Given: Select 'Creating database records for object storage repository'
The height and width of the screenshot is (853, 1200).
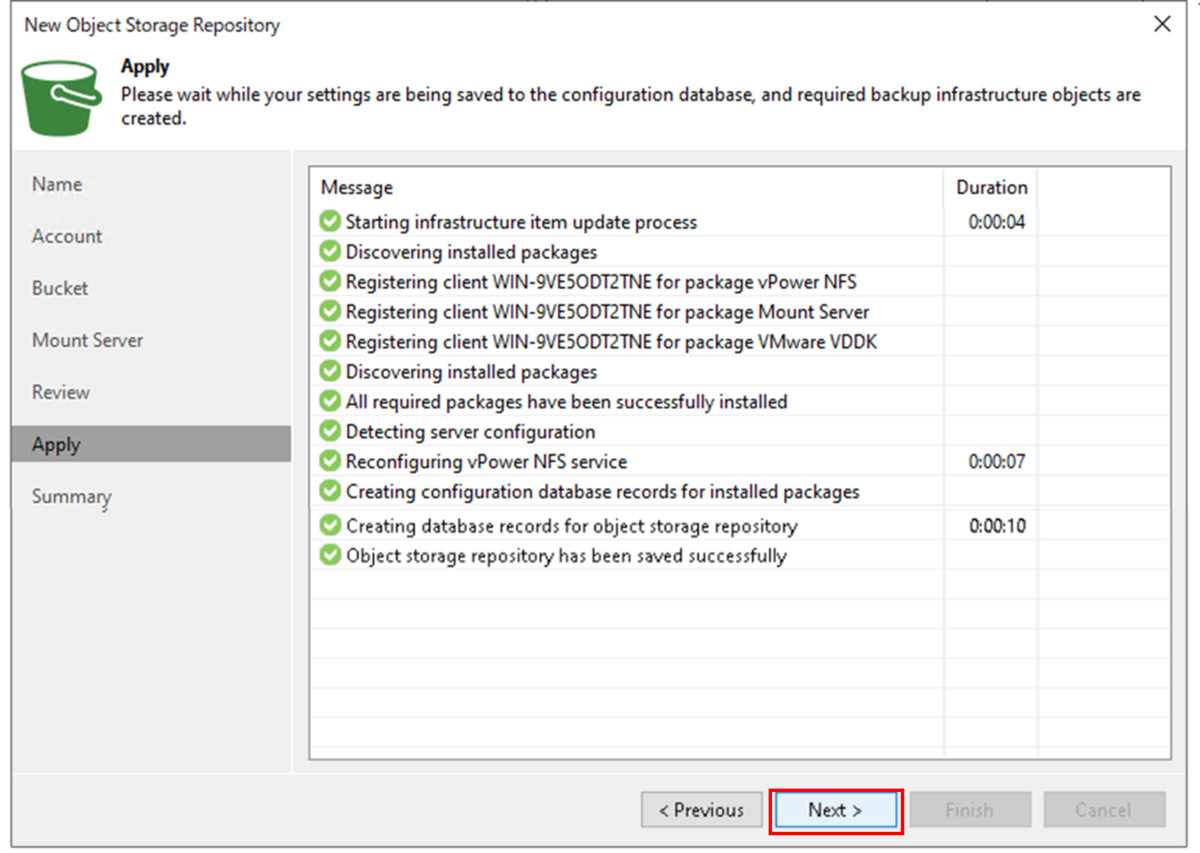Looking at the screenshot, I should pos(740,525).
